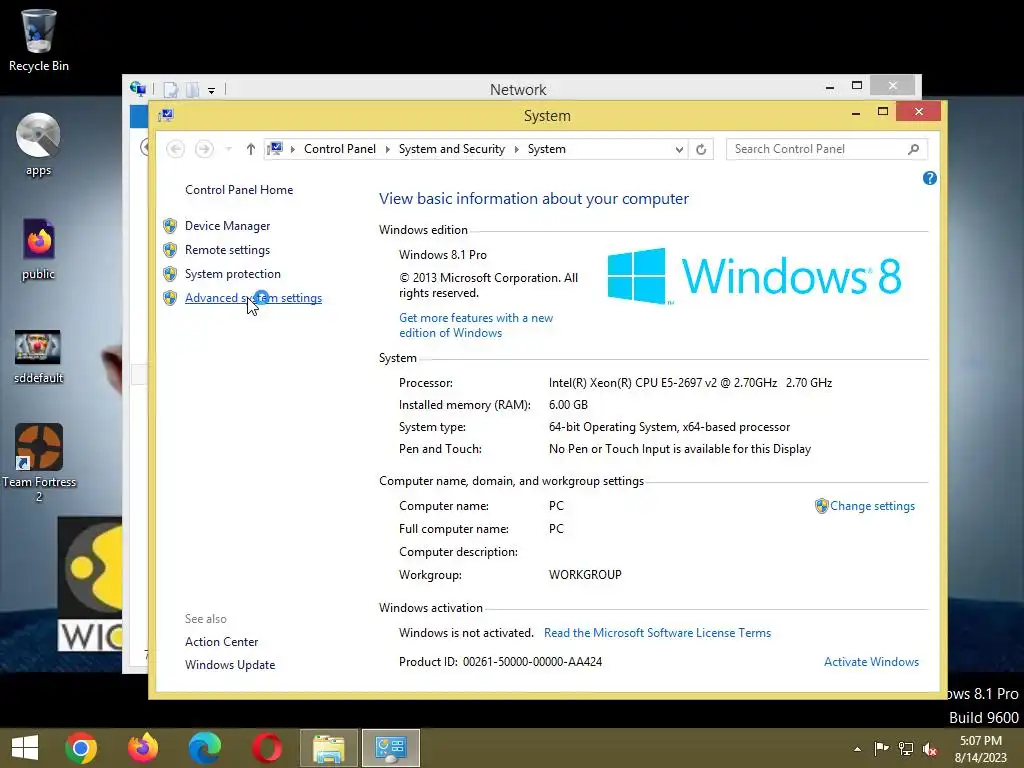Click the Forward navigation arrow

pyautogui.click(x=204, y=150)
